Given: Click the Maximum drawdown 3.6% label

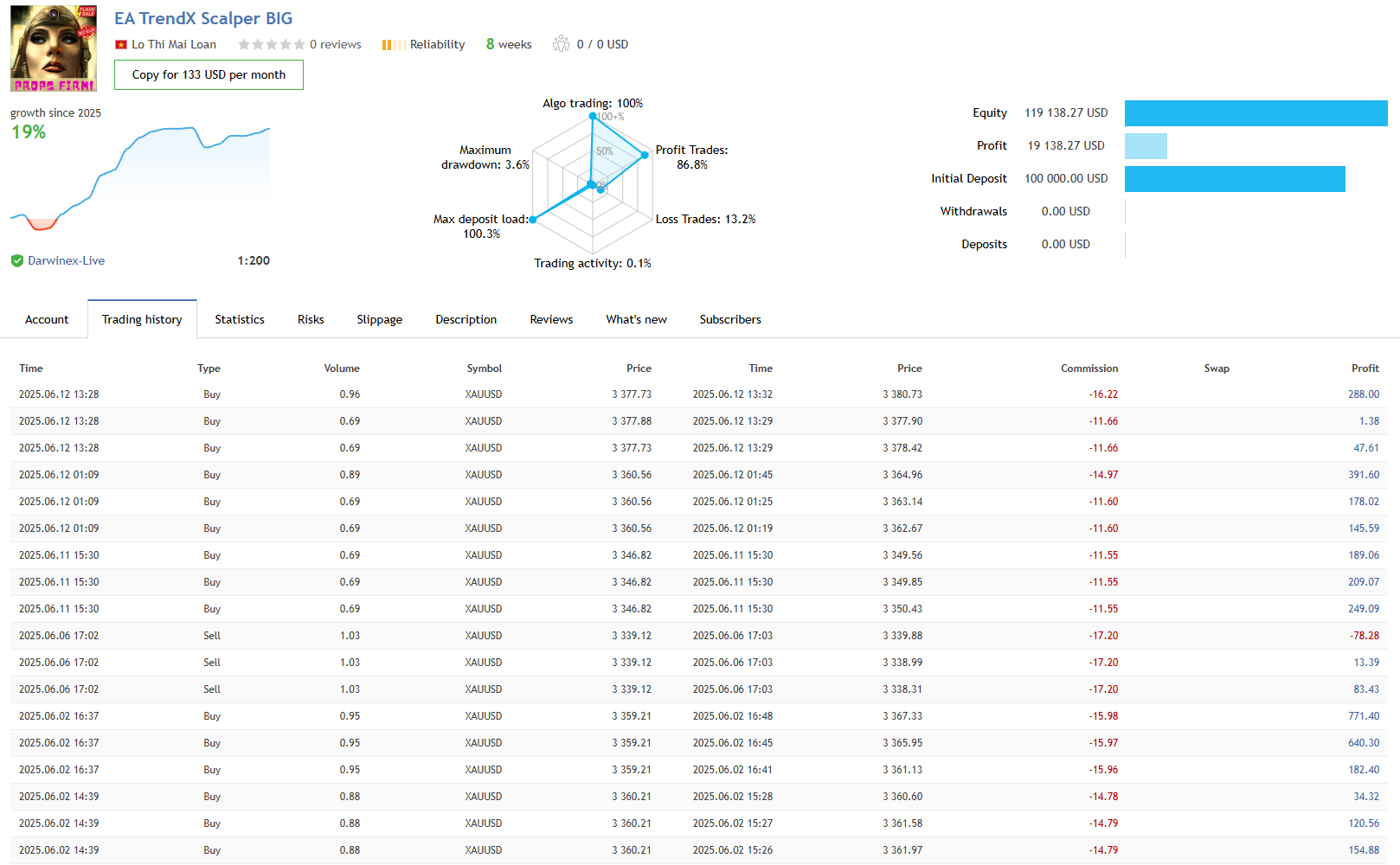Looking at the screenshot, I should (x=485, y=157).
